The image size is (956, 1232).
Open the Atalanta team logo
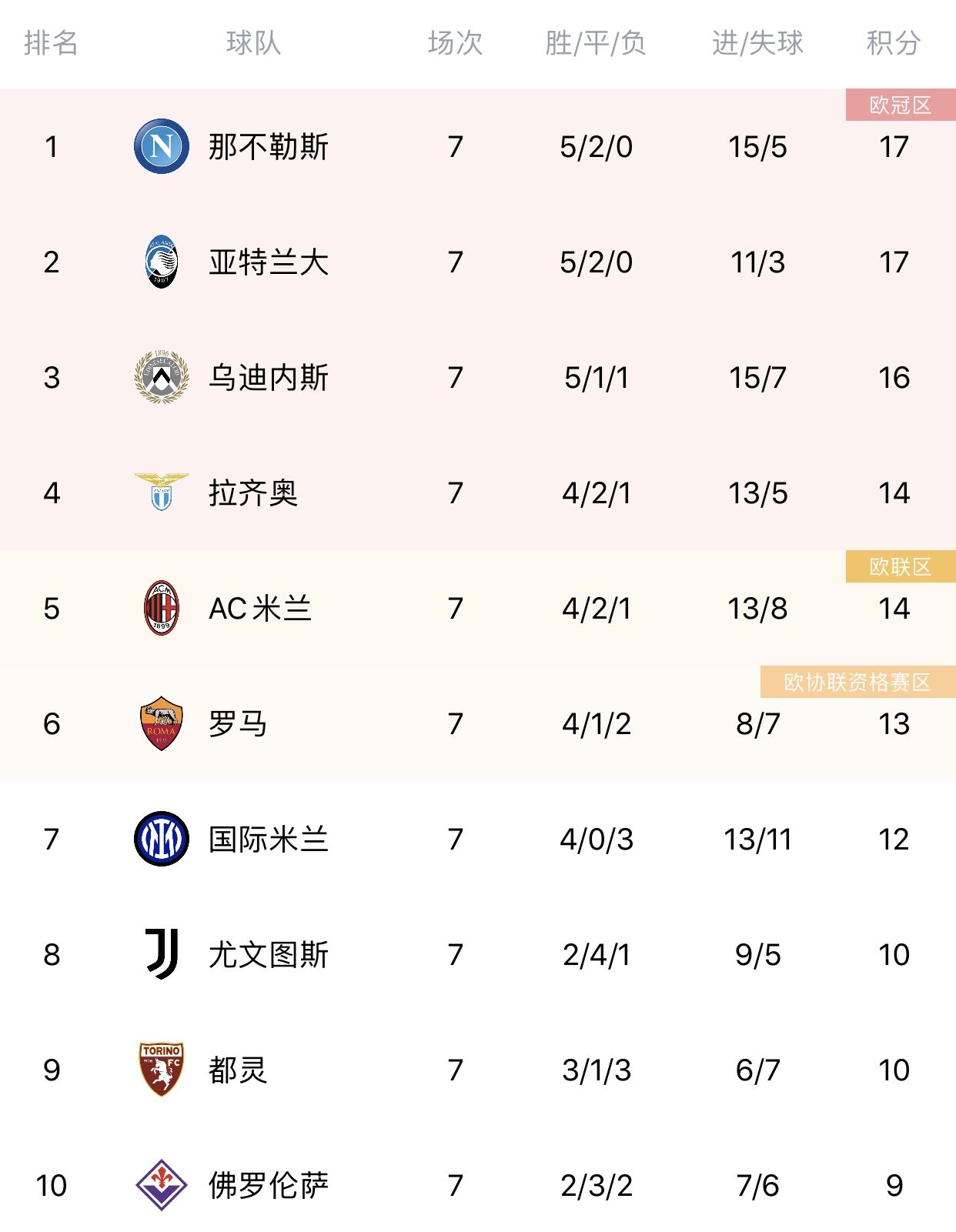[x=162, y=262]
